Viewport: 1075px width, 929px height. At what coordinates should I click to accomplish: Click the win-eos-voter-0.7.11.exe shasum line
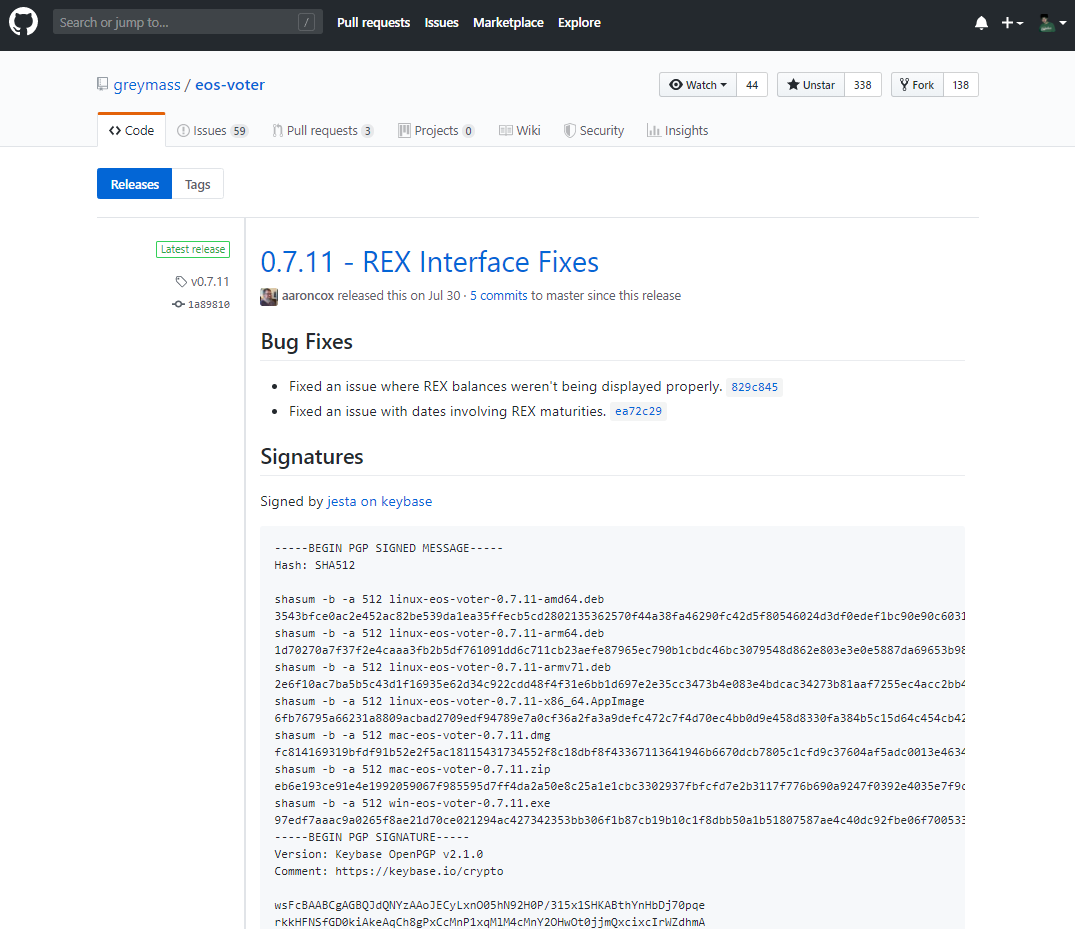(413, 804)
